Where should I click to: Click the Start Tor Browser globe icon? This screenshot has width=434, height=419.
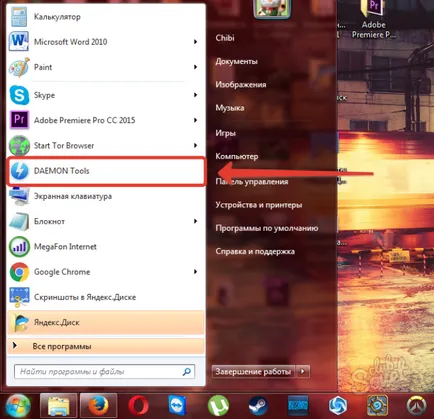click(x=19, y=146)
